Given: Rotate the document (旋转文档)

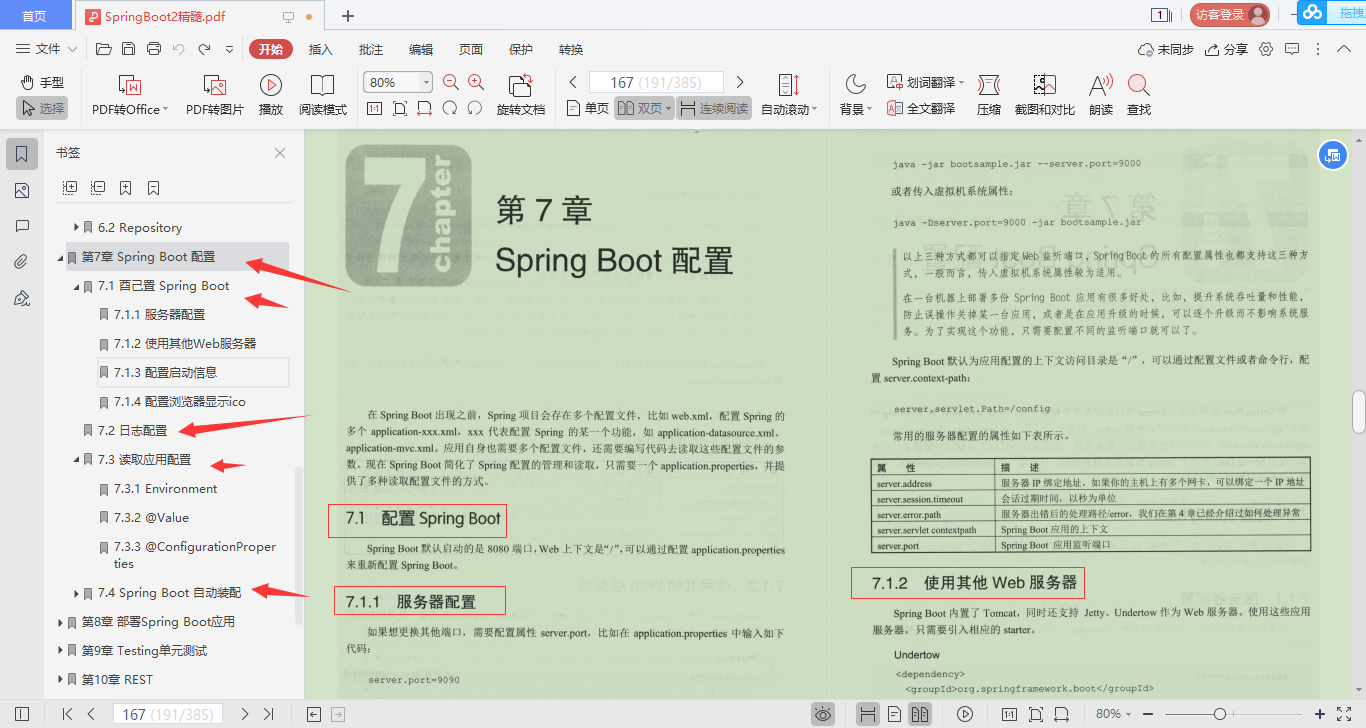Looking at the screenshot, I should pos(521,96).
